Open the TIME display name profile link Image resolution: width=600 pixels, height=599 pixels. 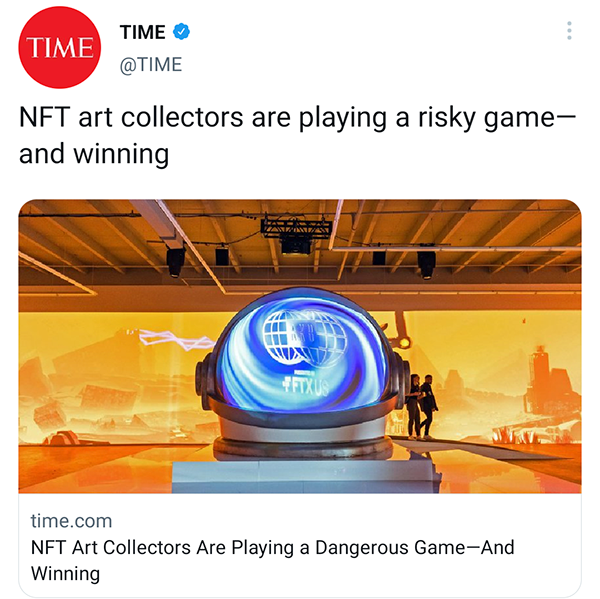142,32
